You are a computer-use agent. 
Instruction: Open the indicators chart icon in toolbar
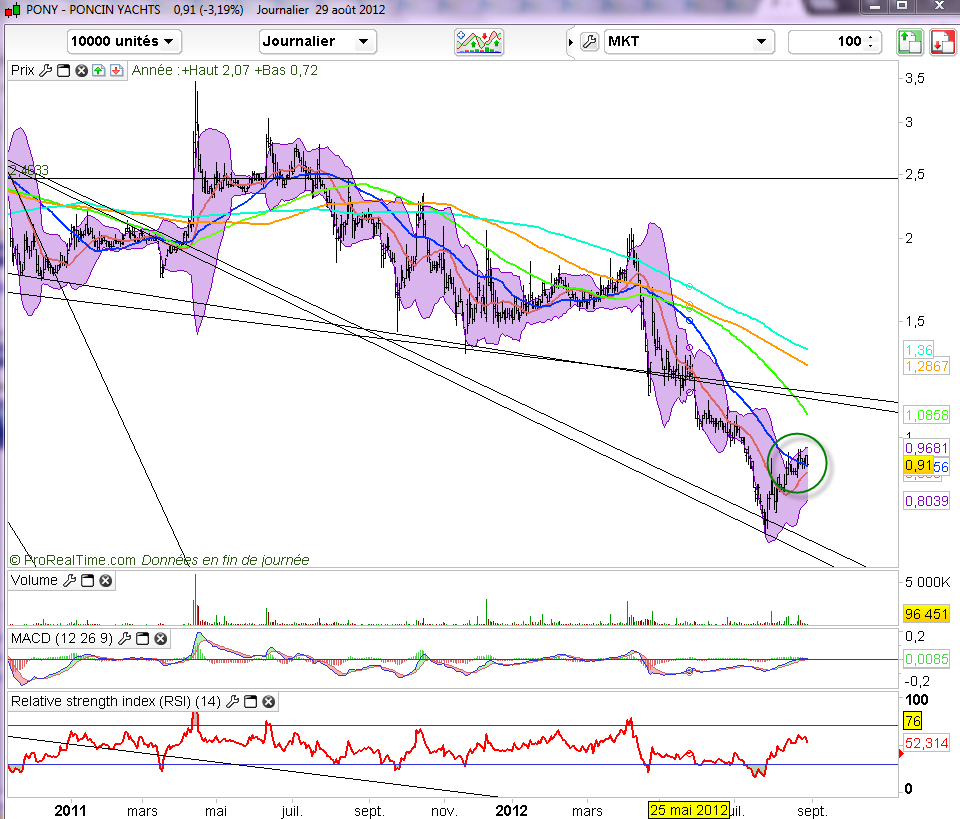(x=479, y=42)
